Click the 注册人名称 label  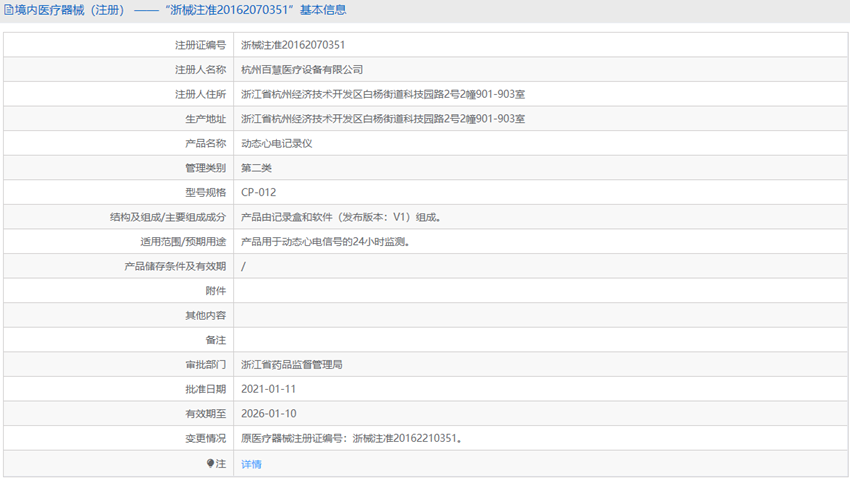[x=200, y=69]
